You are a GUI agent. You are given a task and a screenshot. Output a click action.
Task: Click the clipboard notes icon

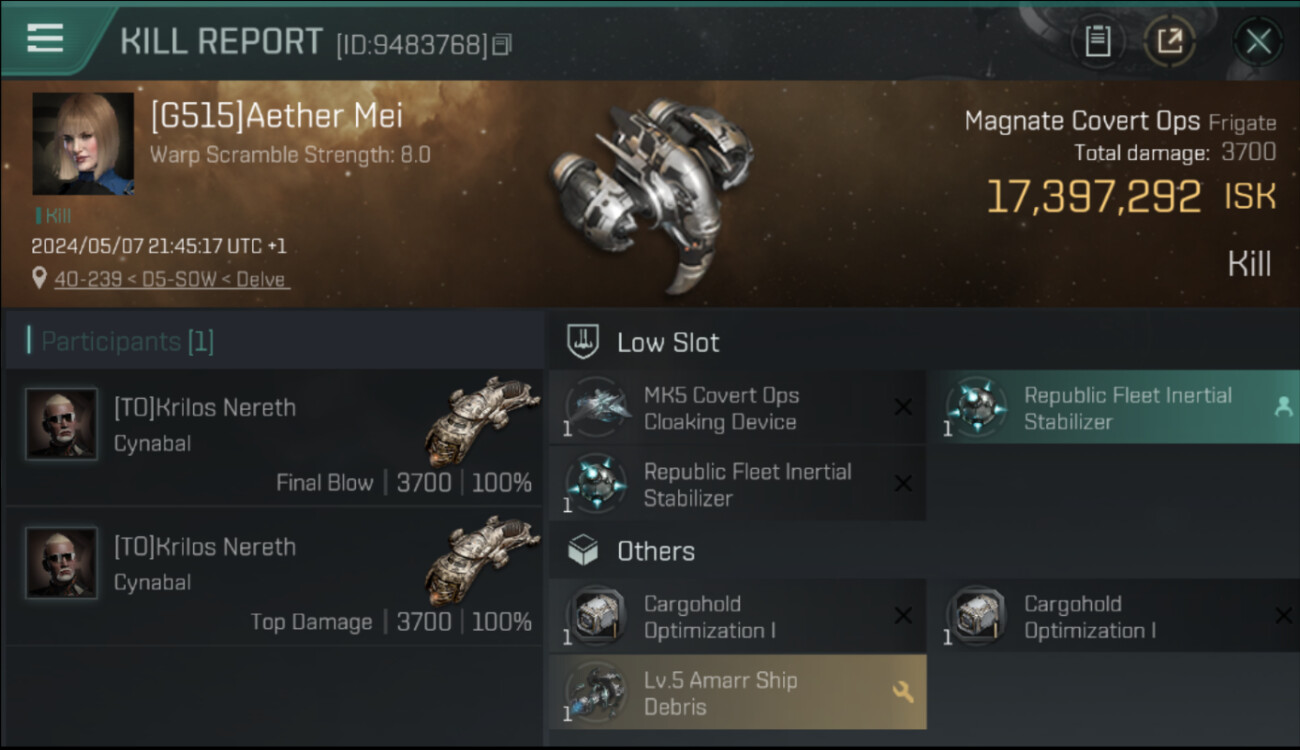pyautogui.click(x=1097, y=41)
